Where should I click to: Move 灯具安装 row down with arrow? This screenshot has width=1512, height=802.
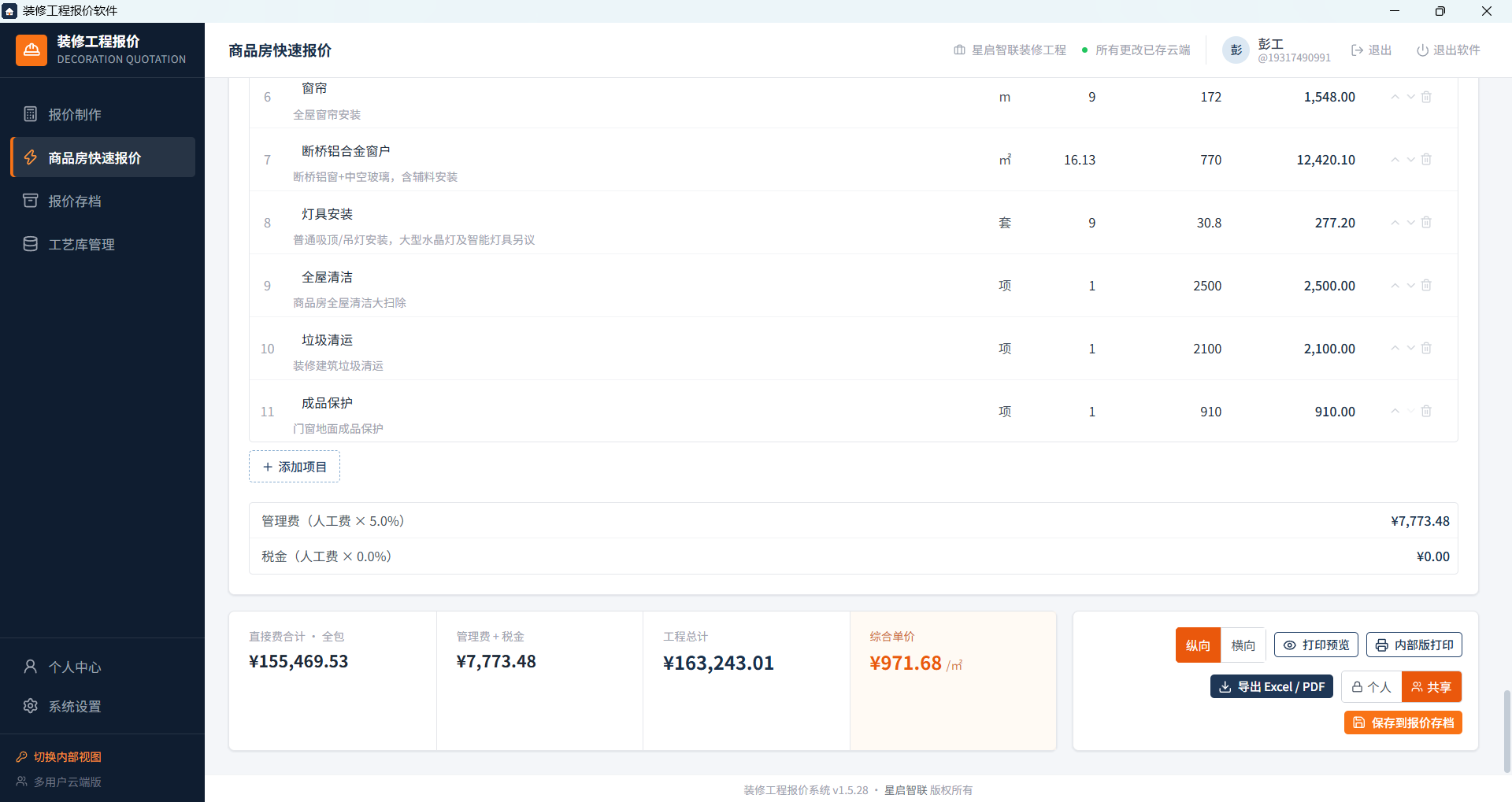coord(1411,223)
